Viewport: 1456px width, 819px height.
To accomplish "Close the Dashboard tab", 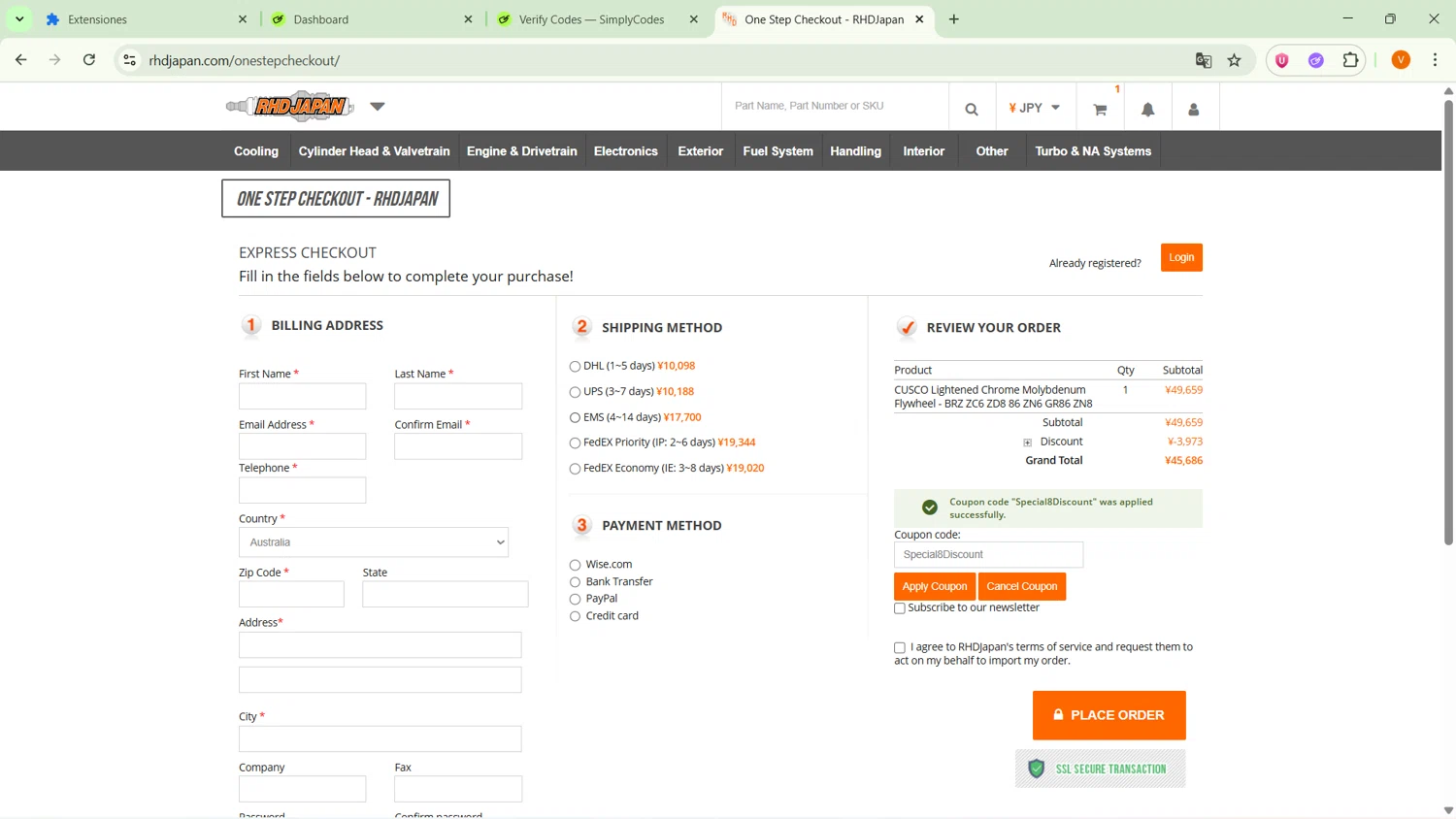I will coord(468,19).
